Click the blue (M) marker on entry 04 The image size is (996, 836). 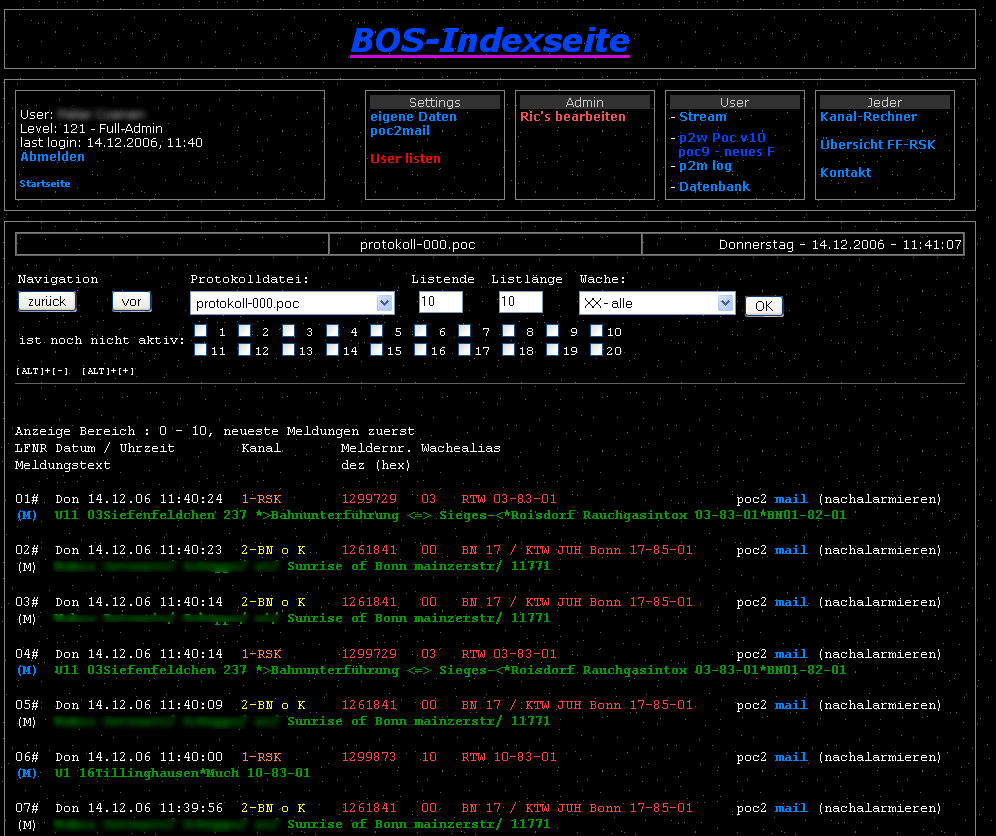pyautogui.click(x=28, y=670)
